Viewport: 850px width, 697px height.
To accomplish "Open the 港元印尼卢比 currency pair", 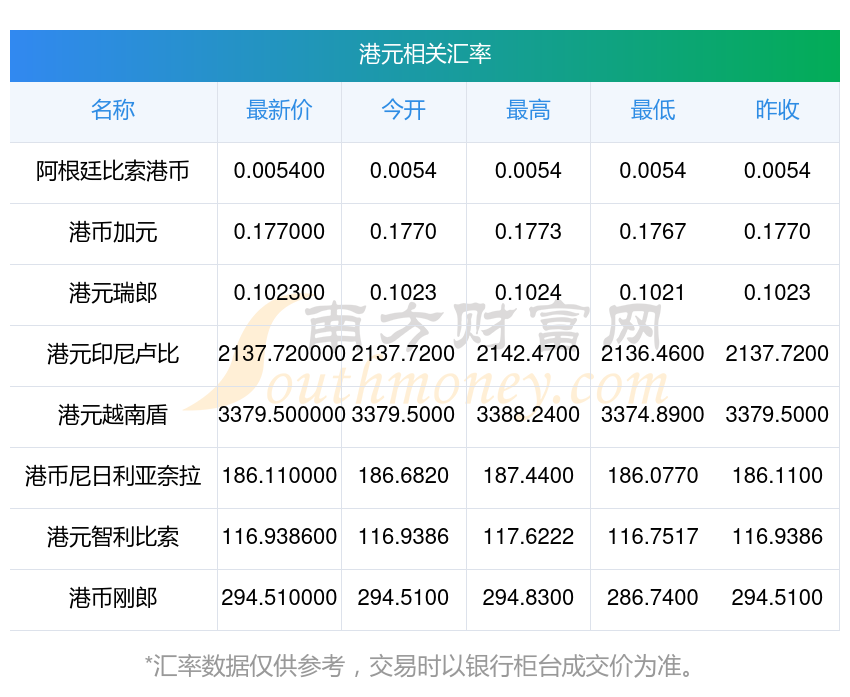I will (113, 354).
